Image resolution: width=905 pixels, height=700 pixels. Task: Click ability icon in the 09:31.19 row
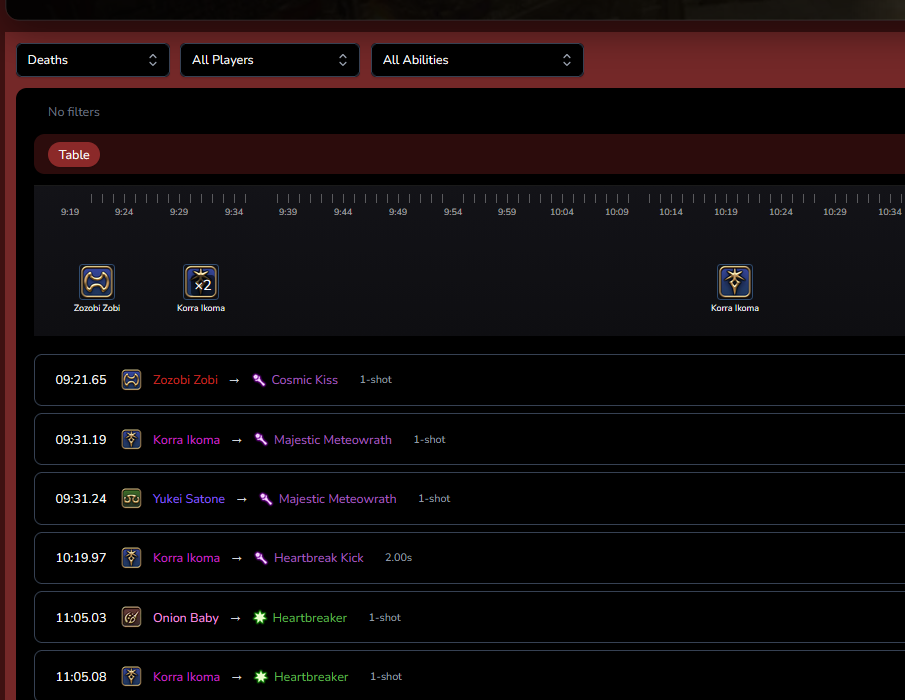click(261, 440)
